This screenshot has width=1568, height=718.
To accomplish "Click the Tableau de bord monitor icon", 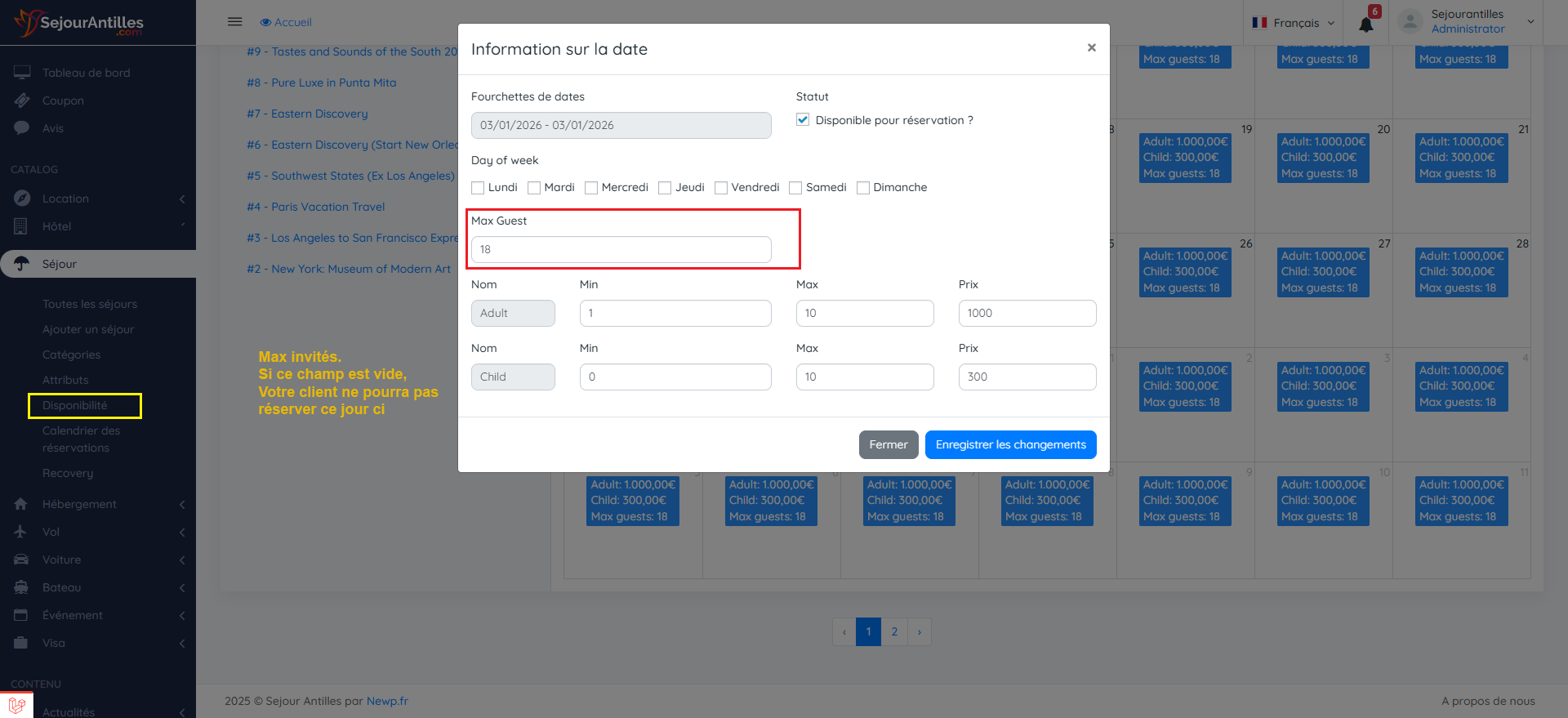I will click(x=22, y=73).
